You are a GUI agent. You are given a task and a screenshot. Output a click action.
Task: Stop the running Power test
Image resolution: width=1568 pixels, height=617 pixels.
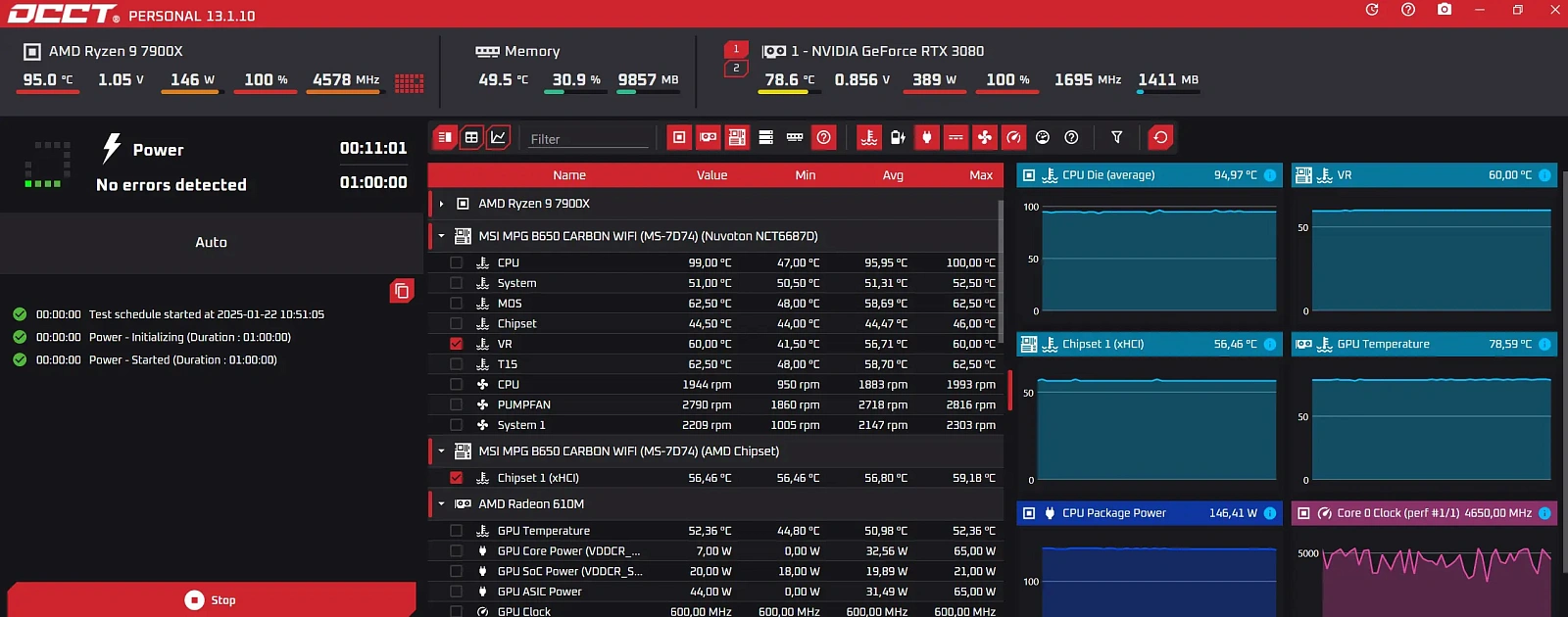[212, 599]
